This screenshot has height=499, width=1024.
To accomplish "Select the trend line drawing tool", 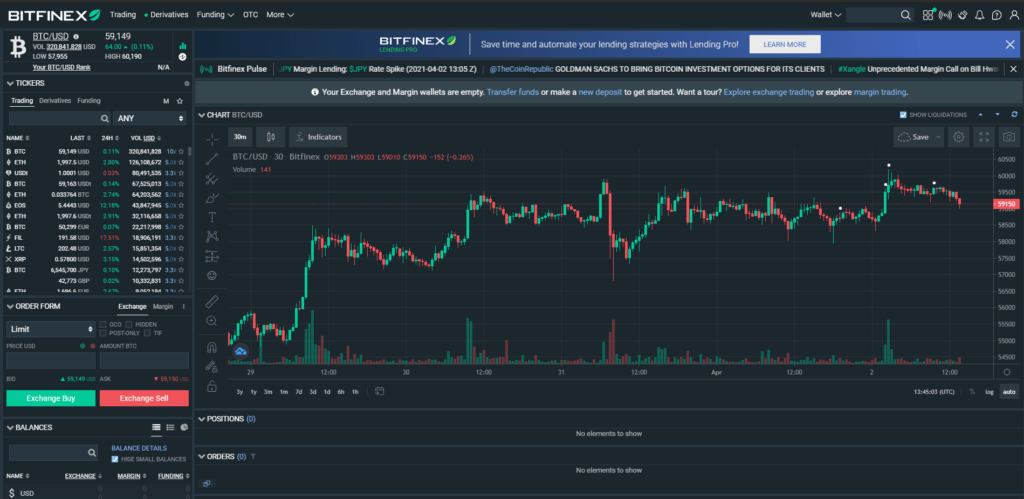I will point(212,159).
